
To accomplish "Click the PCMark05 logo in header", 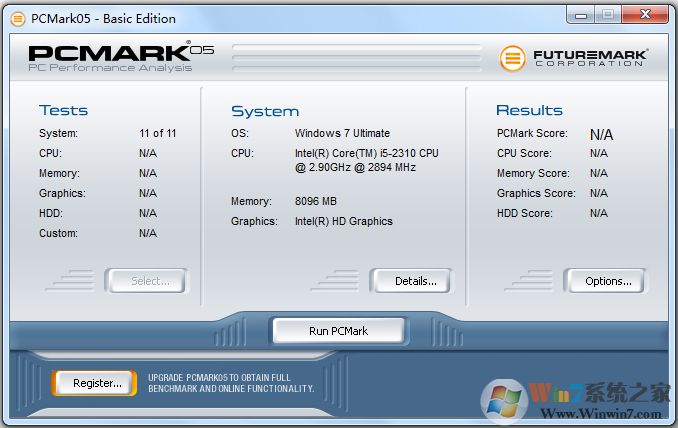I will (x=121, y=56).
